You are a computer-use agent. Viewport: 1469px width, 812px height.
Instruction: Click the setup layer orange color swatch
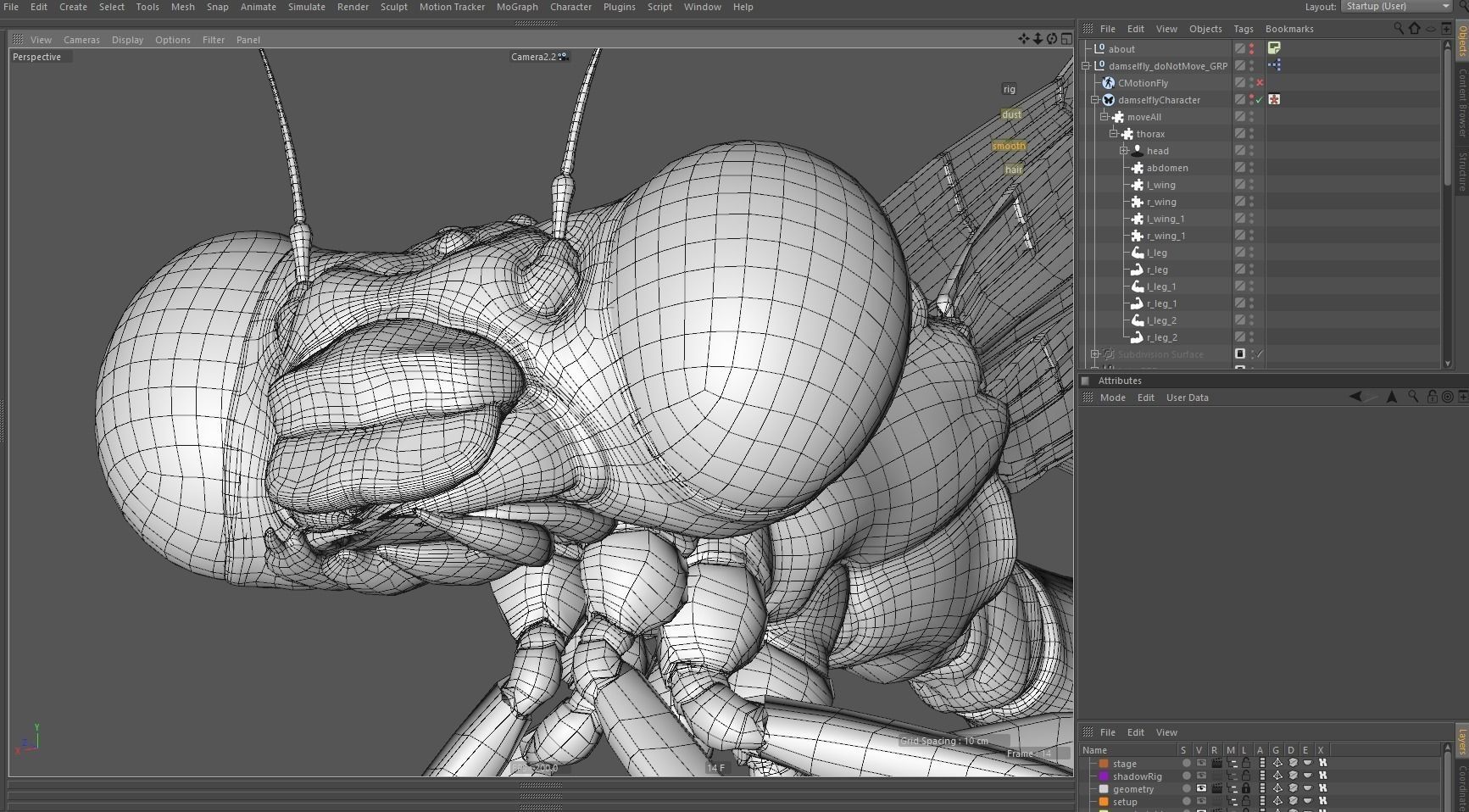pos(1104,801)
